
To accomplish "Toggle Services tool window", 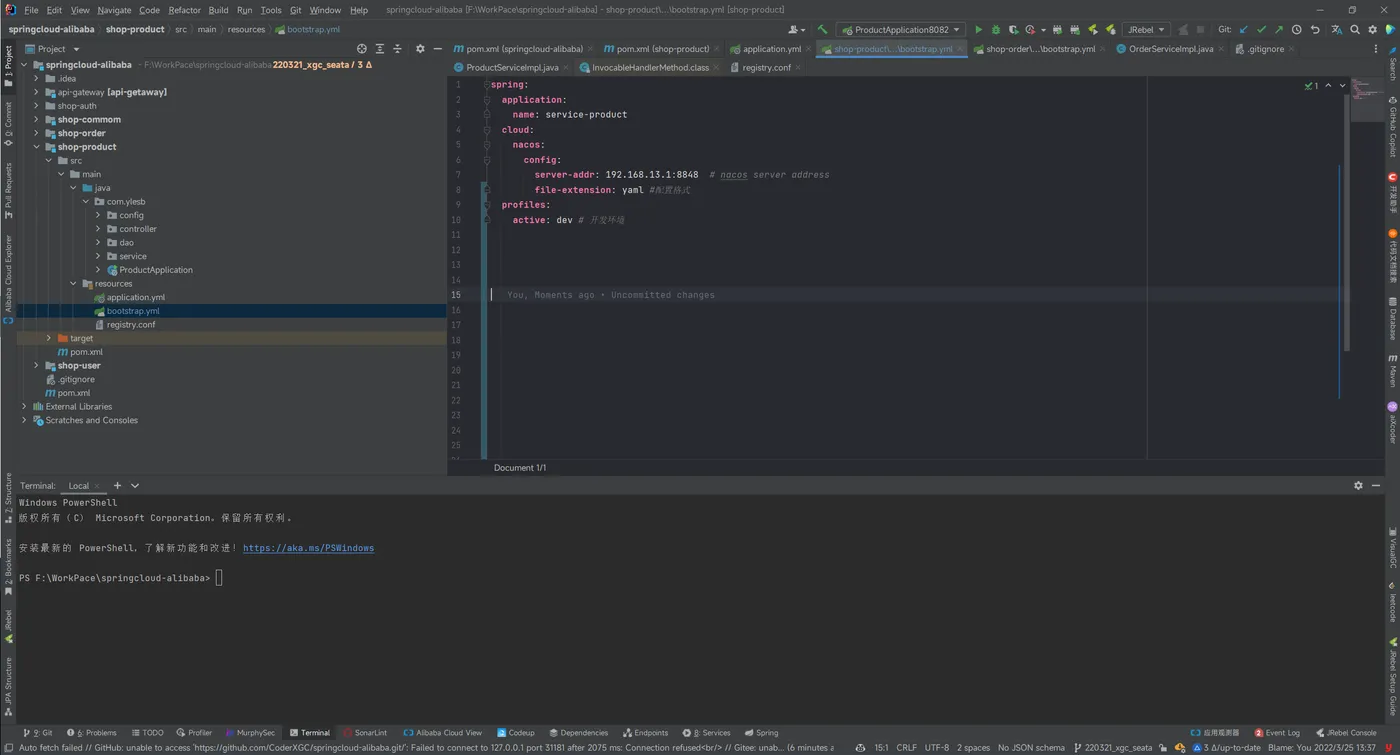I will (706, 733).
